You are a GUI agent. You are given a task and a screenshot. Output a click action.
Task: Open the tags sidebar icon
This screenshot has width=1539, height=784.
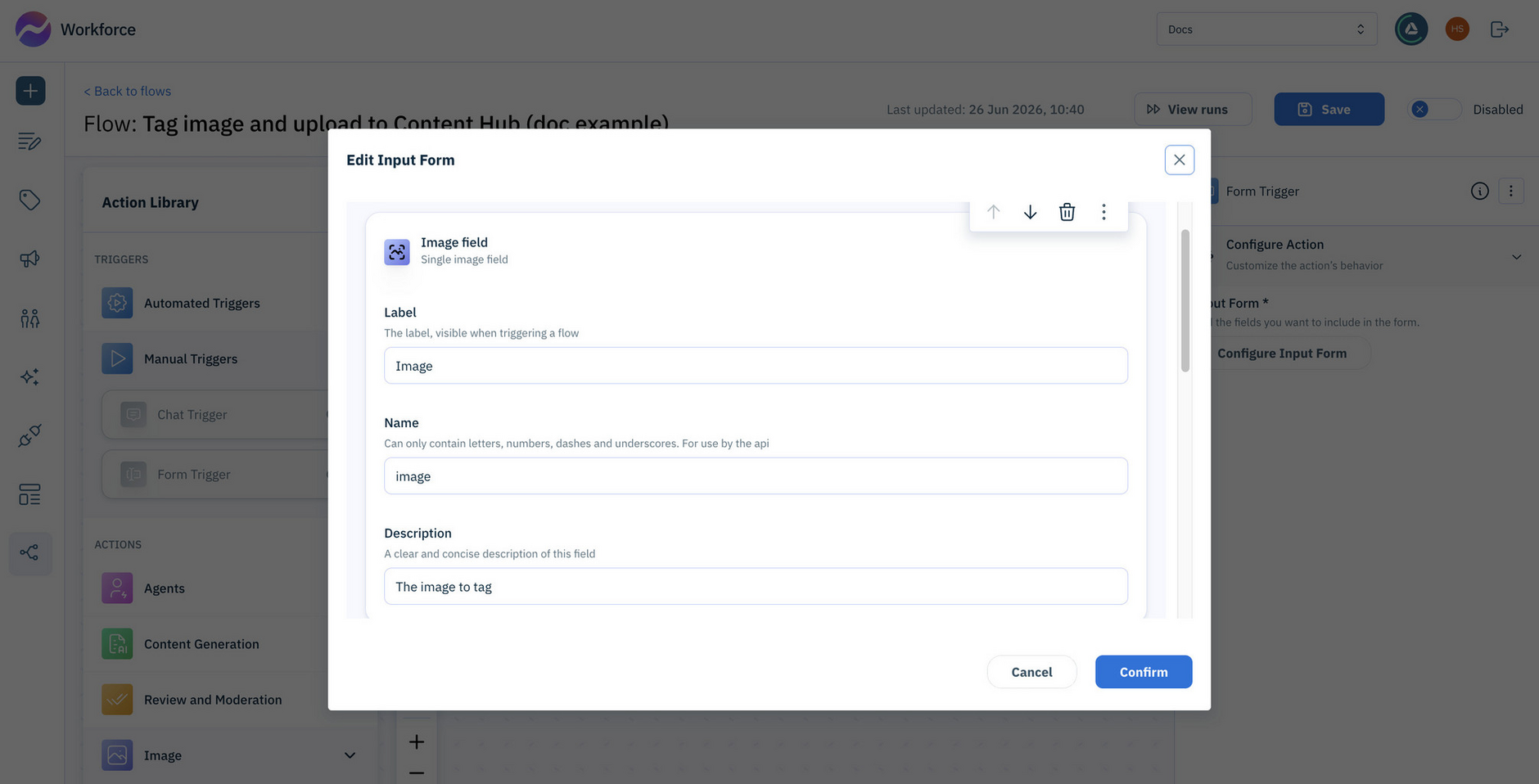coord(30,200)
